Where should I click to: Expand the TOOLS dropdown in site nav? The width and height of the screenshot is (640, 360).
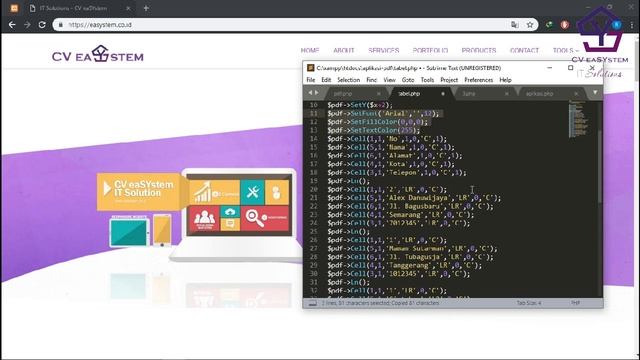(566, 50)
